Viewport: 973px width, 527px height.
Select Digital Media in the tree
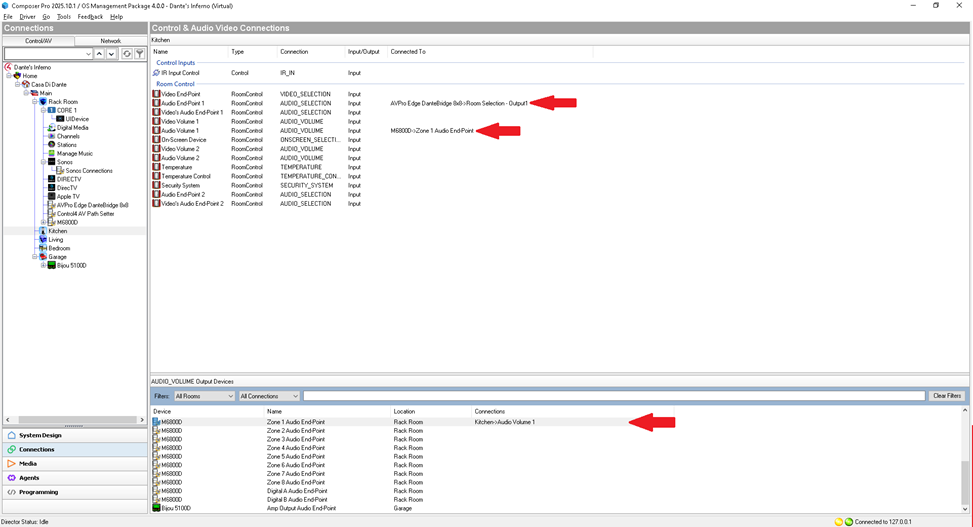pos(72,128)
